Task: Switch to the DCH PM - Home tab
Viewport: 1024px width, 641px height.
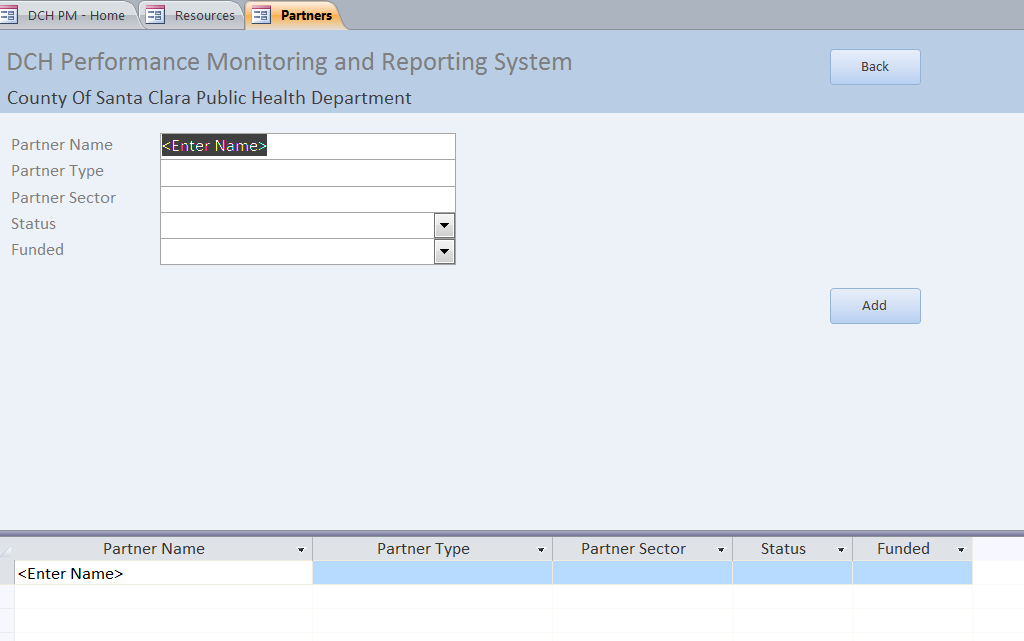Action: (76, 15)
